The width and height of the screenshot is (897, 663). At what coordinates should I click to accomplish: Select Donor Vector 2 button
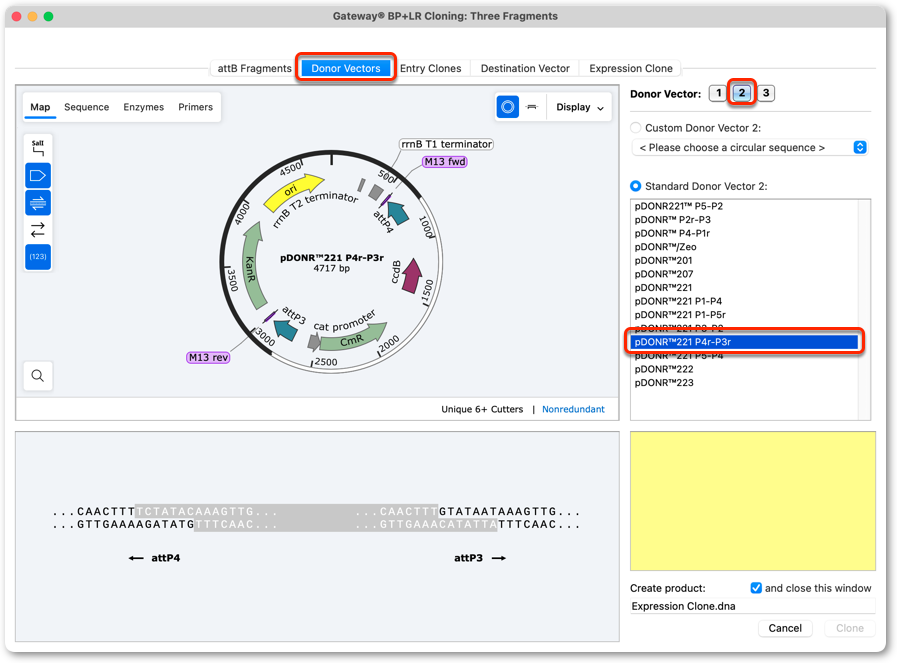741,93
